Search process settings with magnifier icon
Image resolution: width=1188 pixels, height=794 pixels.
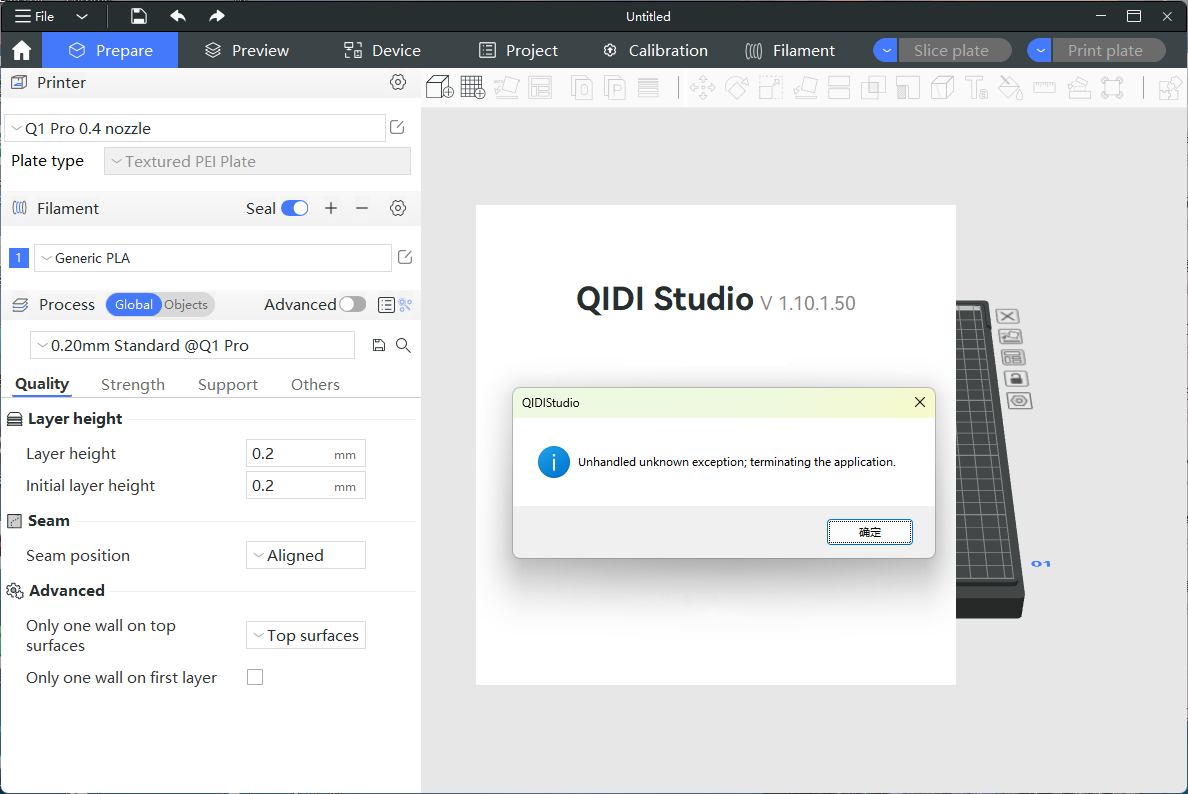[x=403, y=345]
